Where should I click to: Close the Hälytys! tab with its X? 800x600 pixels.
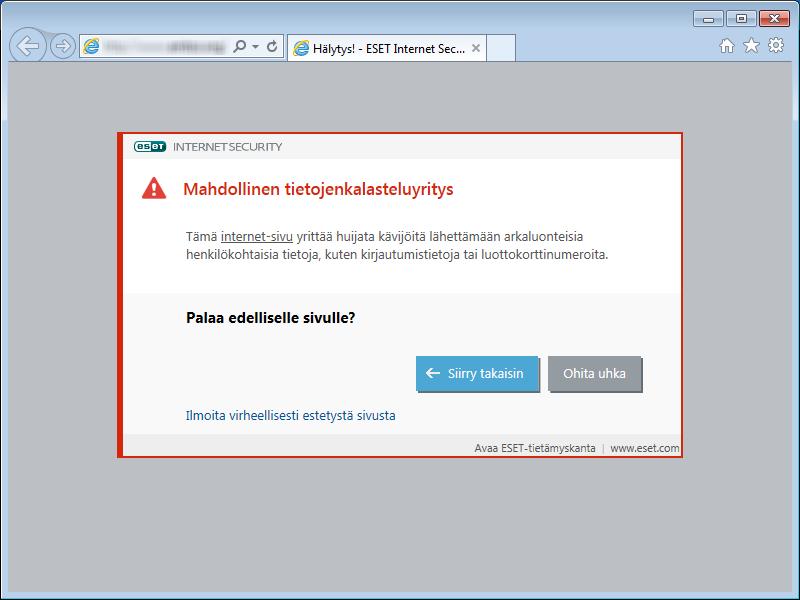[476, 48]
